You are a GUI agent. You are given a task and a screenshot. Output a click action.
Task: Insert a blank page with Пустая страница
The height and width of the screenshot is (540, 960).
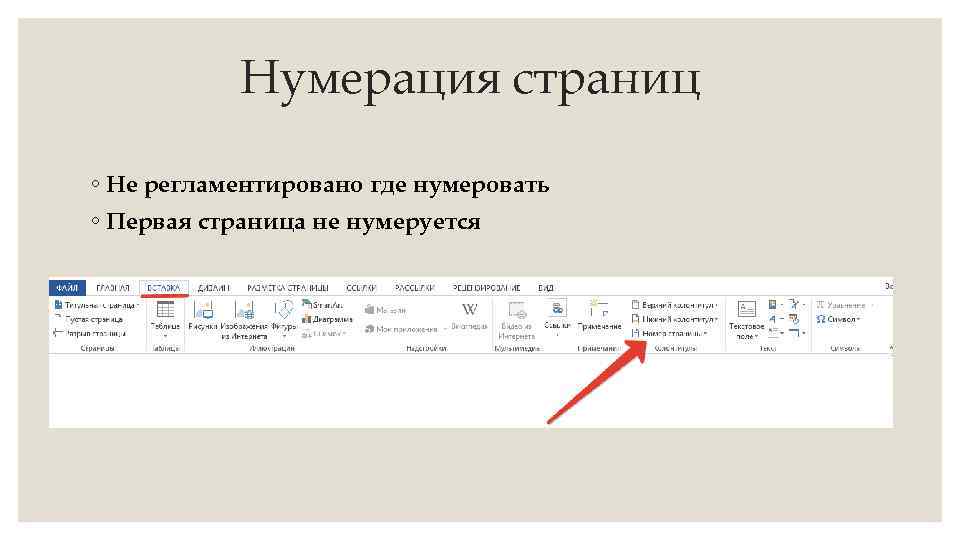point(89,319)
